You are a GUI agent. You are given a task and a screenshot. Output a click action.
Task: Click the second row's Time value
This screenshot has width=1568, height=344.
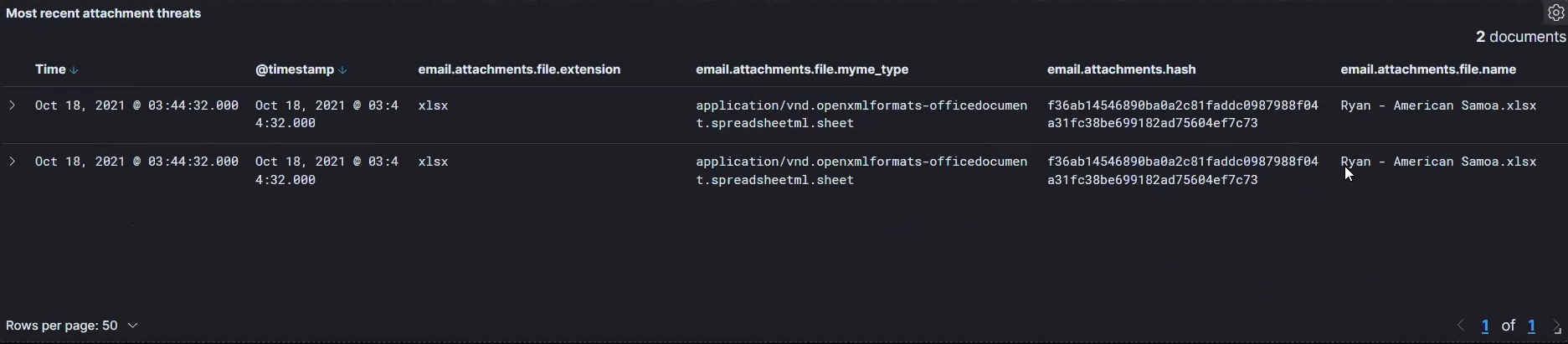tap(136, 162)
